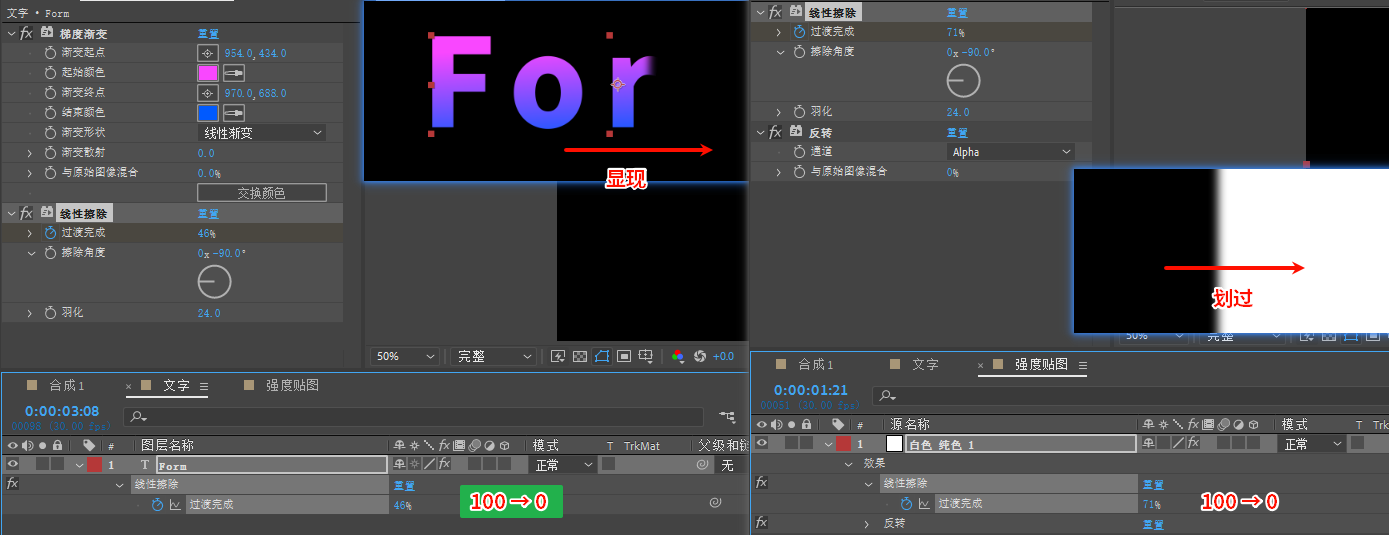Switch to 文字 tab in right timeline

click(925, 365)
